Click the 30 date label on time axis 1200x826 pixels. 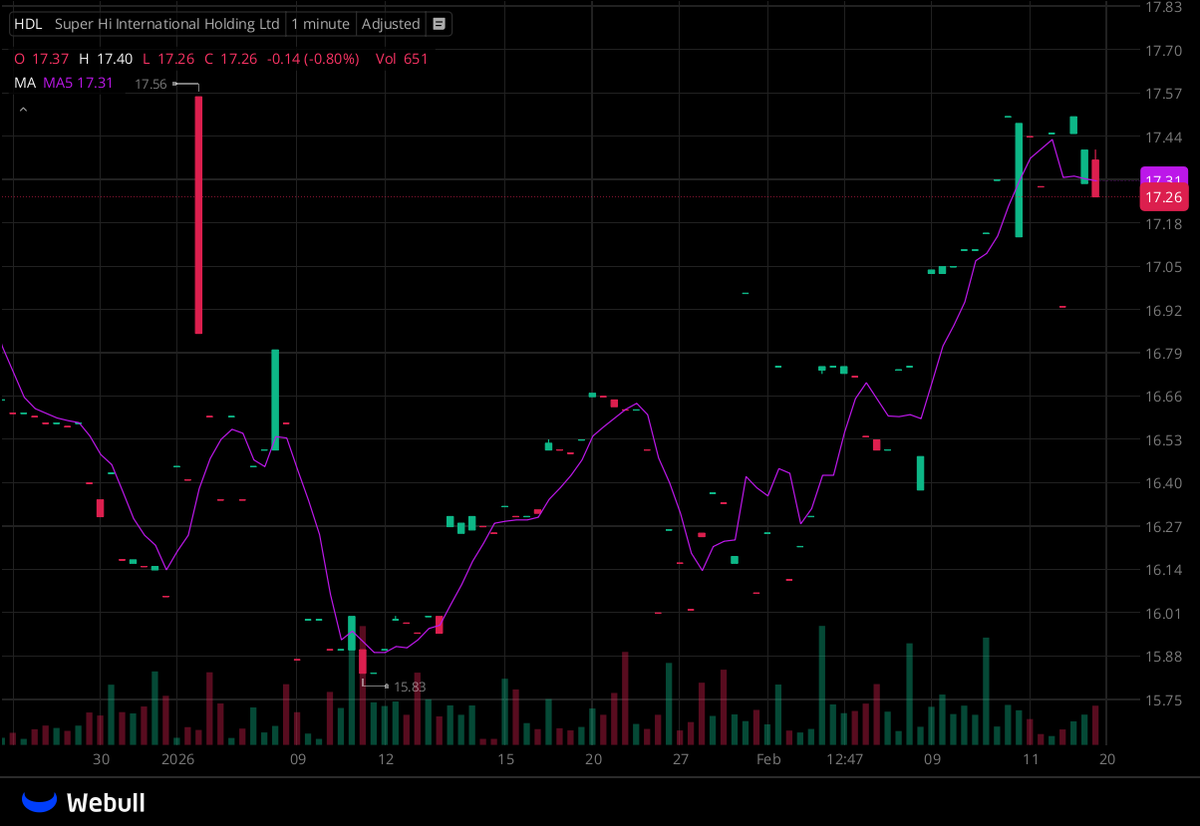pyautogui.click(x=101, y=759)
